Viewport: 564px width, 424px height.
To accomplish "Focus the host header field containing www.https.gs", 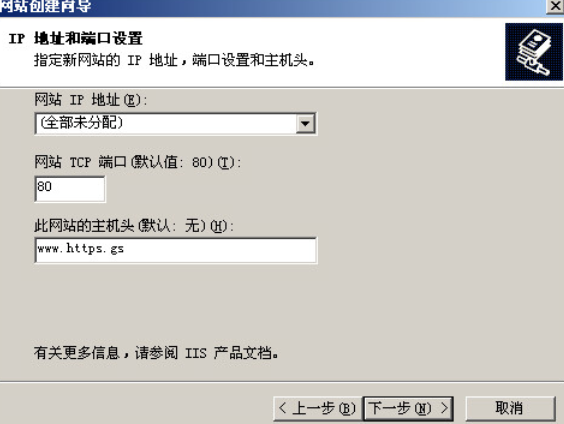I will [x=176, y=250].
